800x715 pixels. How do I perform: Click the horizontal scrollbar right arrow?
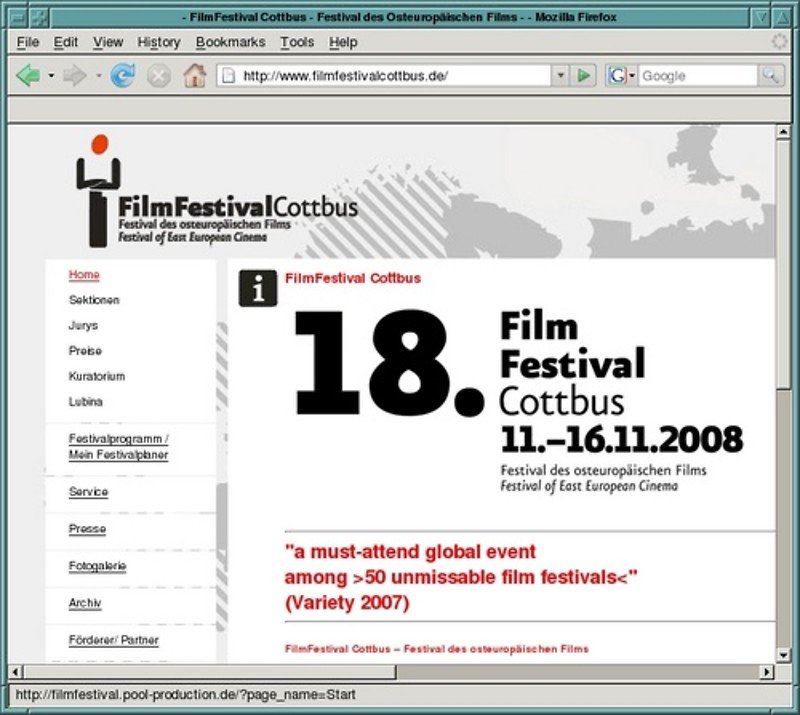[767, 672]
